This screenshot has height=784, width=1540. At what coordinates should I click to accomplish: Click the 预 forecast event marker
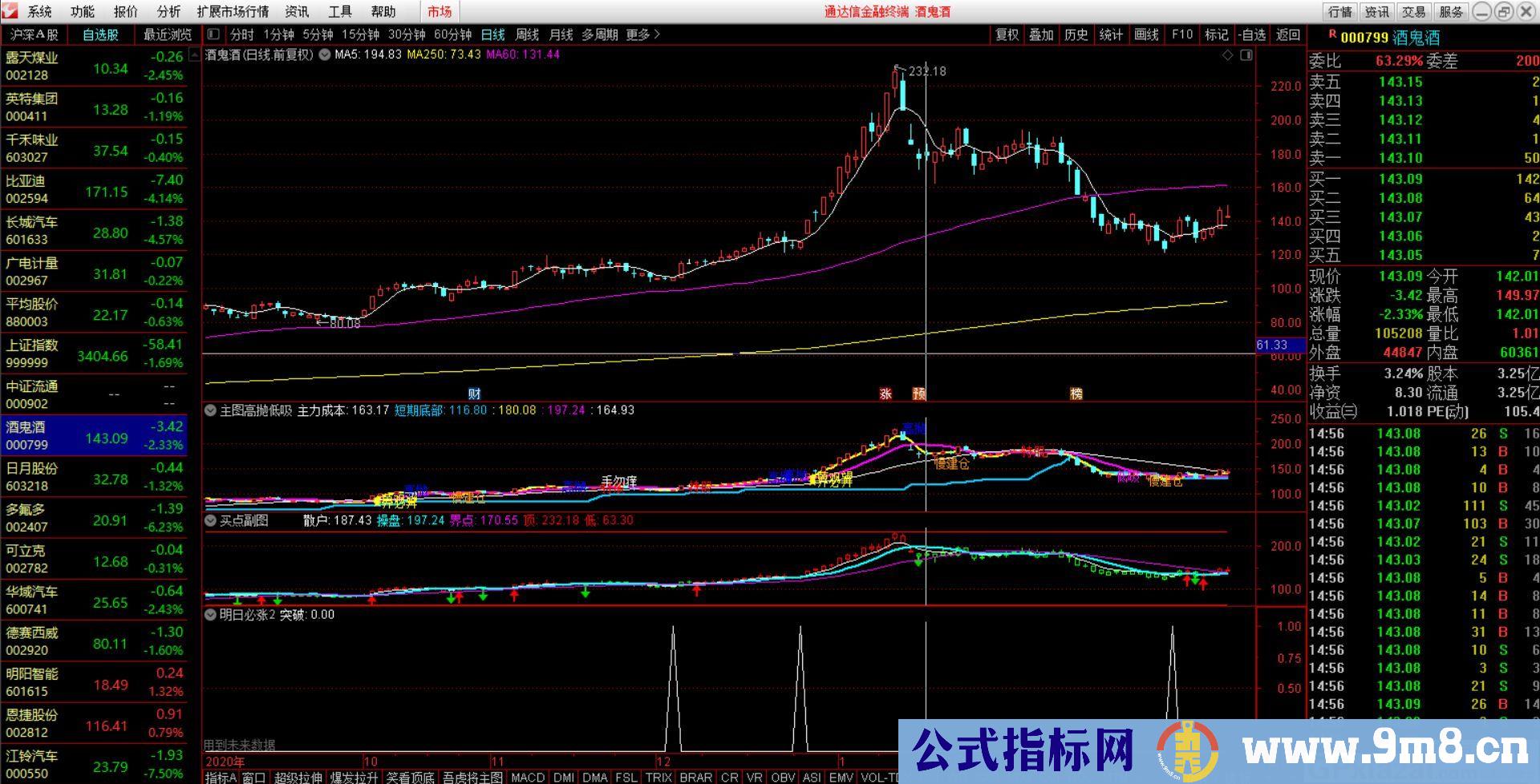click(x=919, y=394)
